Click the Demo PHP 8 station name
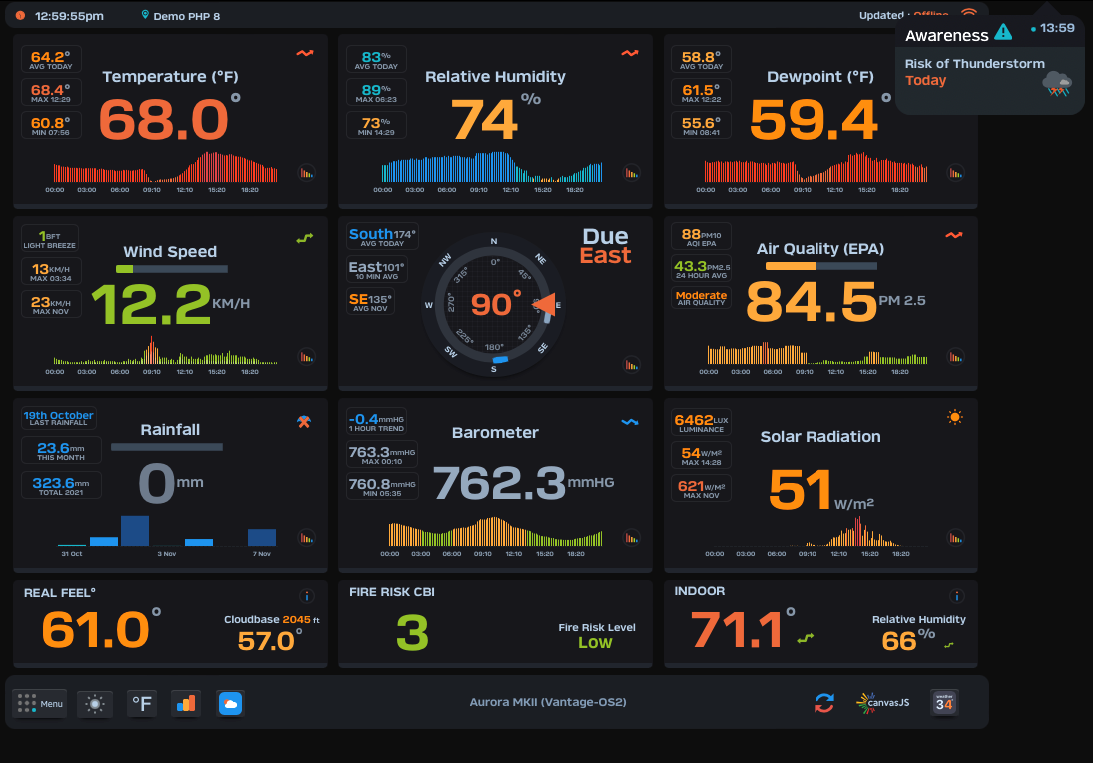1093x763 pixels. click(x=187, y=16)
